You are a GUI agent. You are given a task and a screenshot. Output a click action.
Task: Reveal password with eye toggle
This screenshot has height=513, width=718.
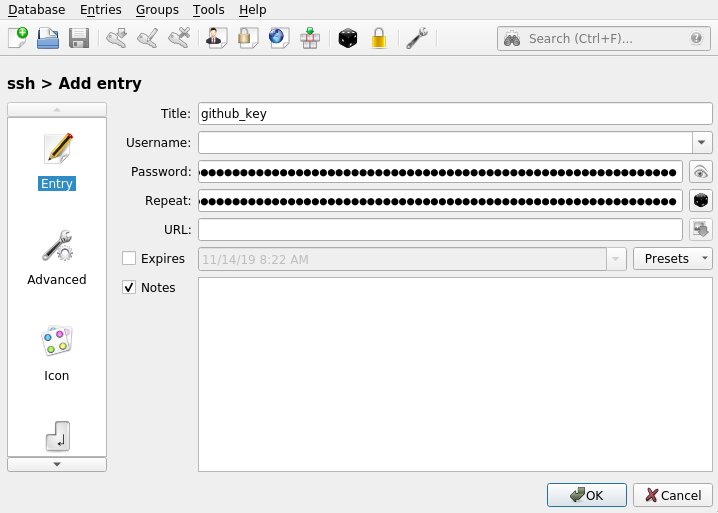coord(701,172)
